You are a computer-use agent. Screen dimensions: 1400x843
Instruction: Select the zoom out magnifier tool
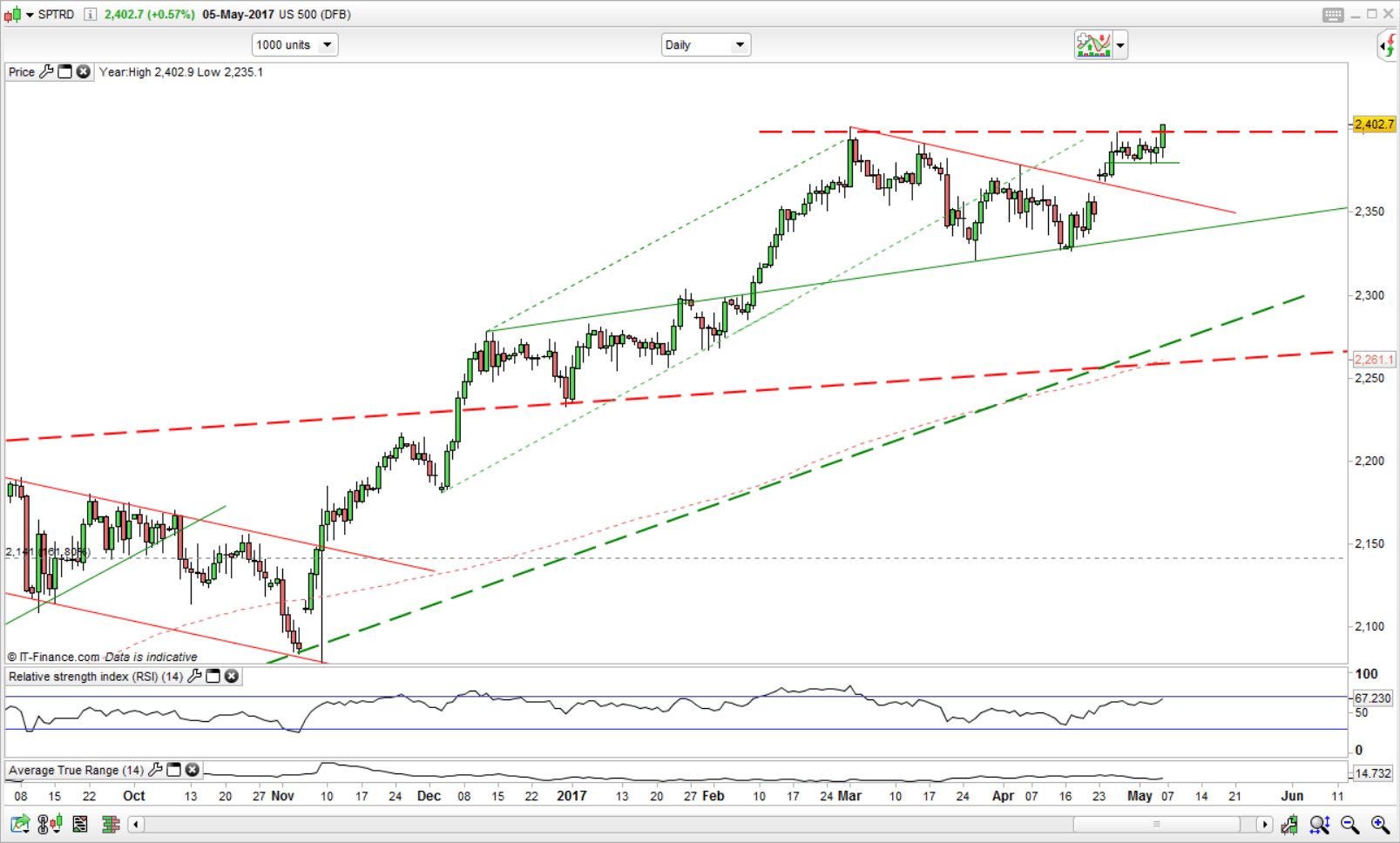click(1349, 824)
